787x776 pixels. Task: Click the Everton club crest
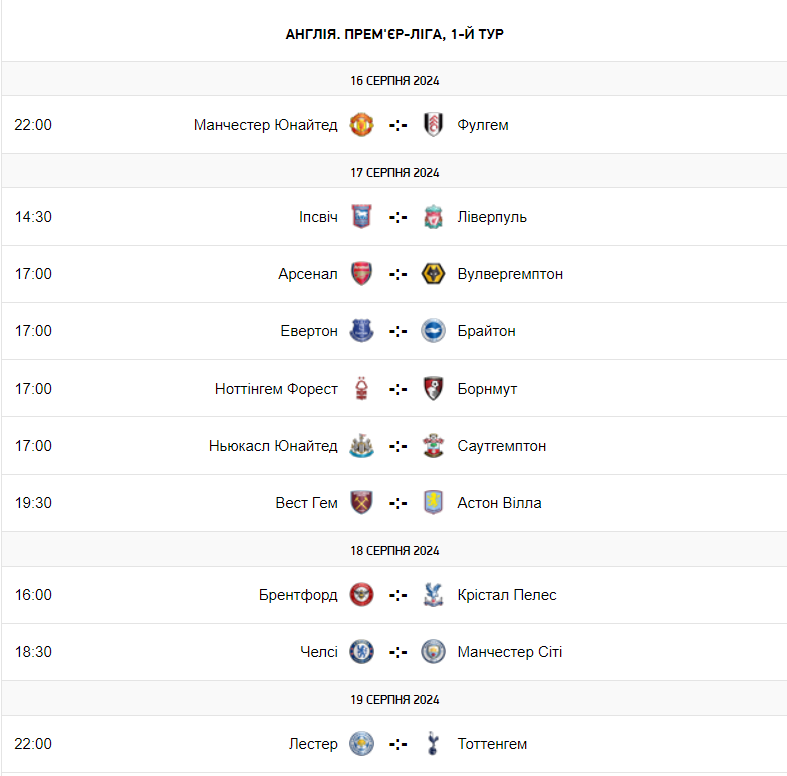362,331
